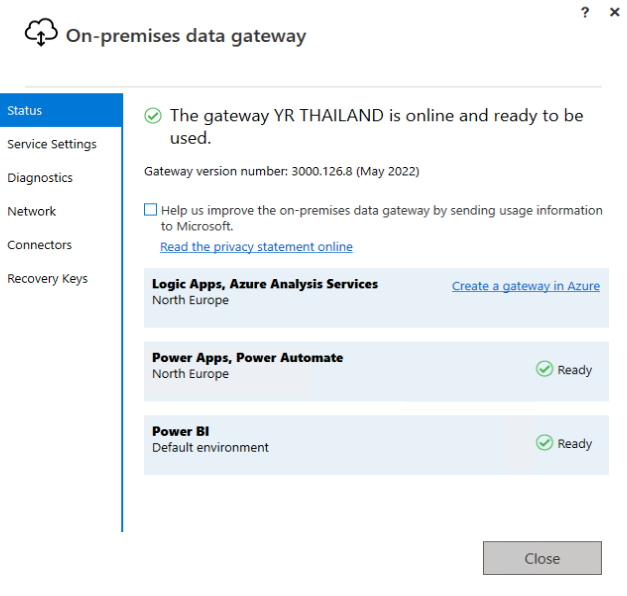Click North Europe under Logic Apps
627x596 pixels.
tap(190, 300)
